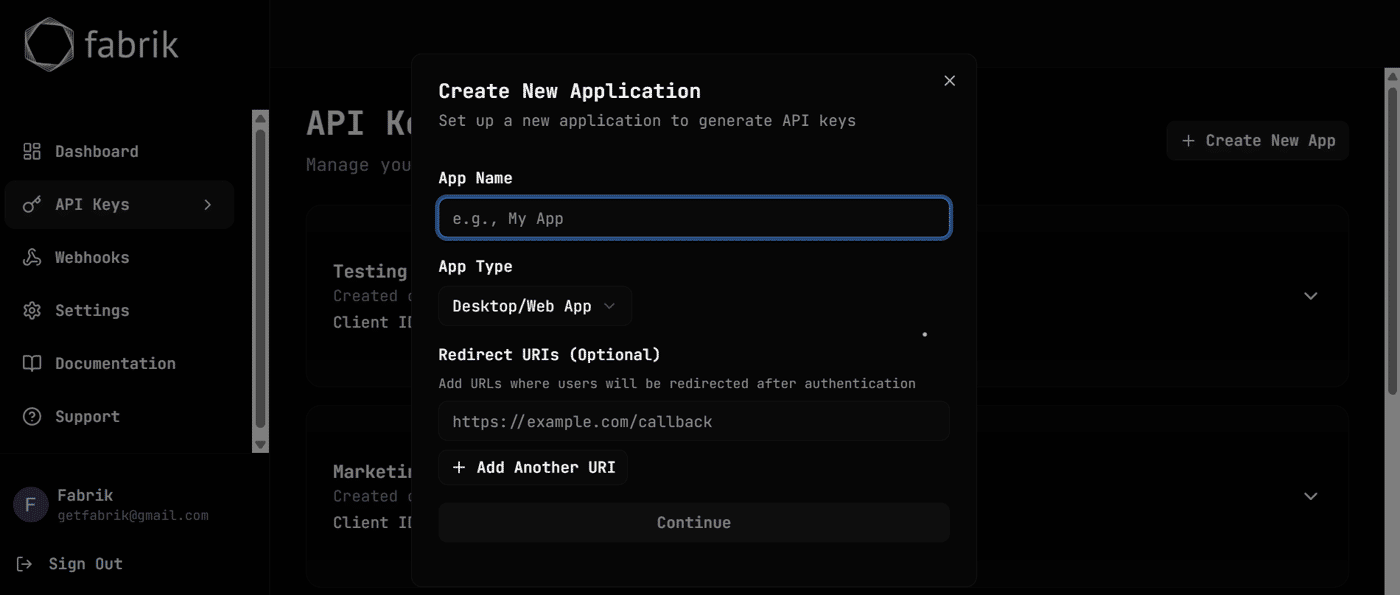Close the Create New Application dialog
This screenshot has width=1400, height=595.
[x=950, y=81]
